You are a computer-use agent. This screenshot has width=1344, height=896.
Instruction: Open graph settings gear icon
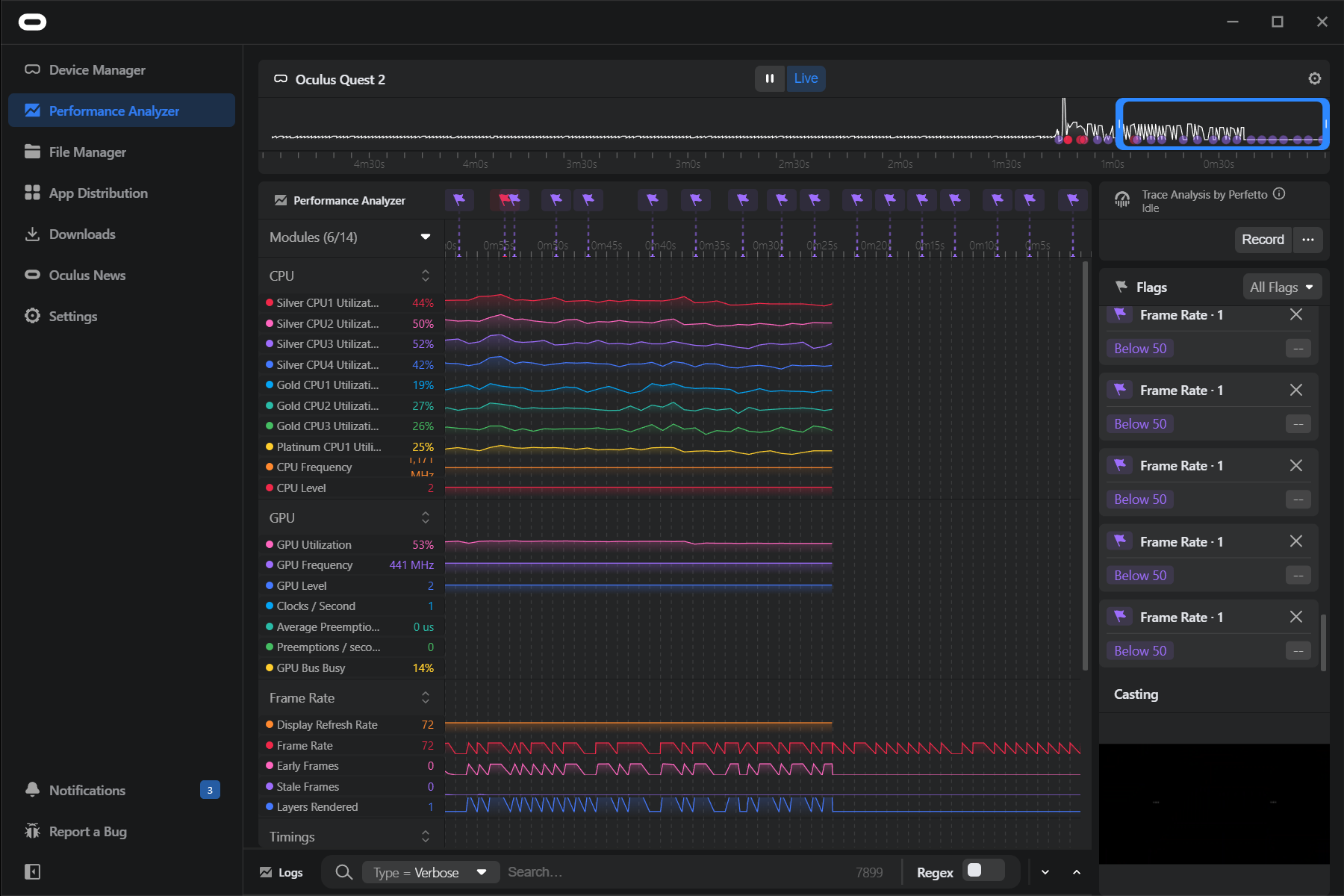pos(1314,79)
